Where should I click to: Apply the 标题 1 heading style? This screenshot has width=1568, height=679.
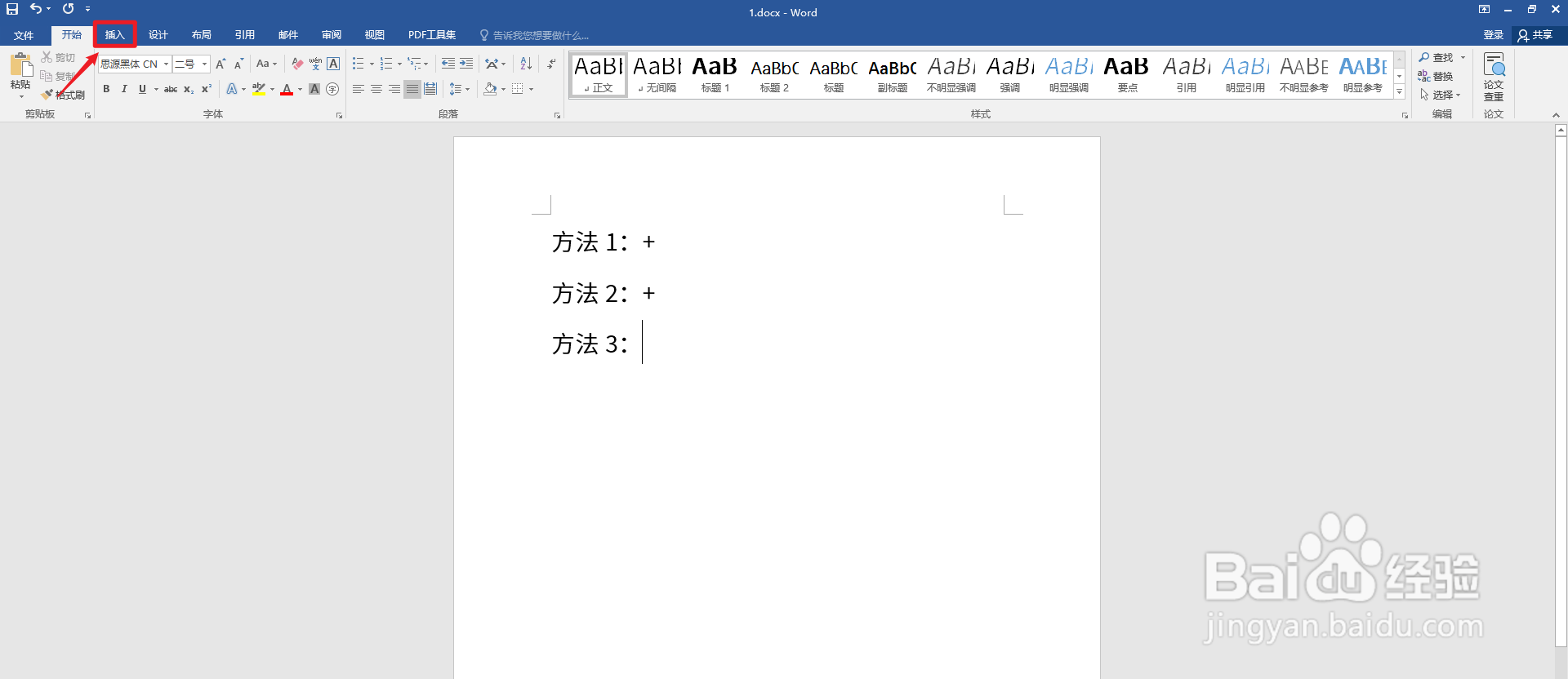pos(715,74)
